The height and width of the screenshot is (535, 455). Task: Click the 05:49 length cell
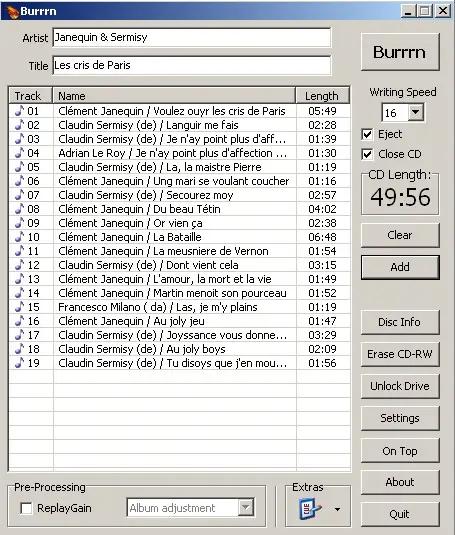(x=323, y=111)
